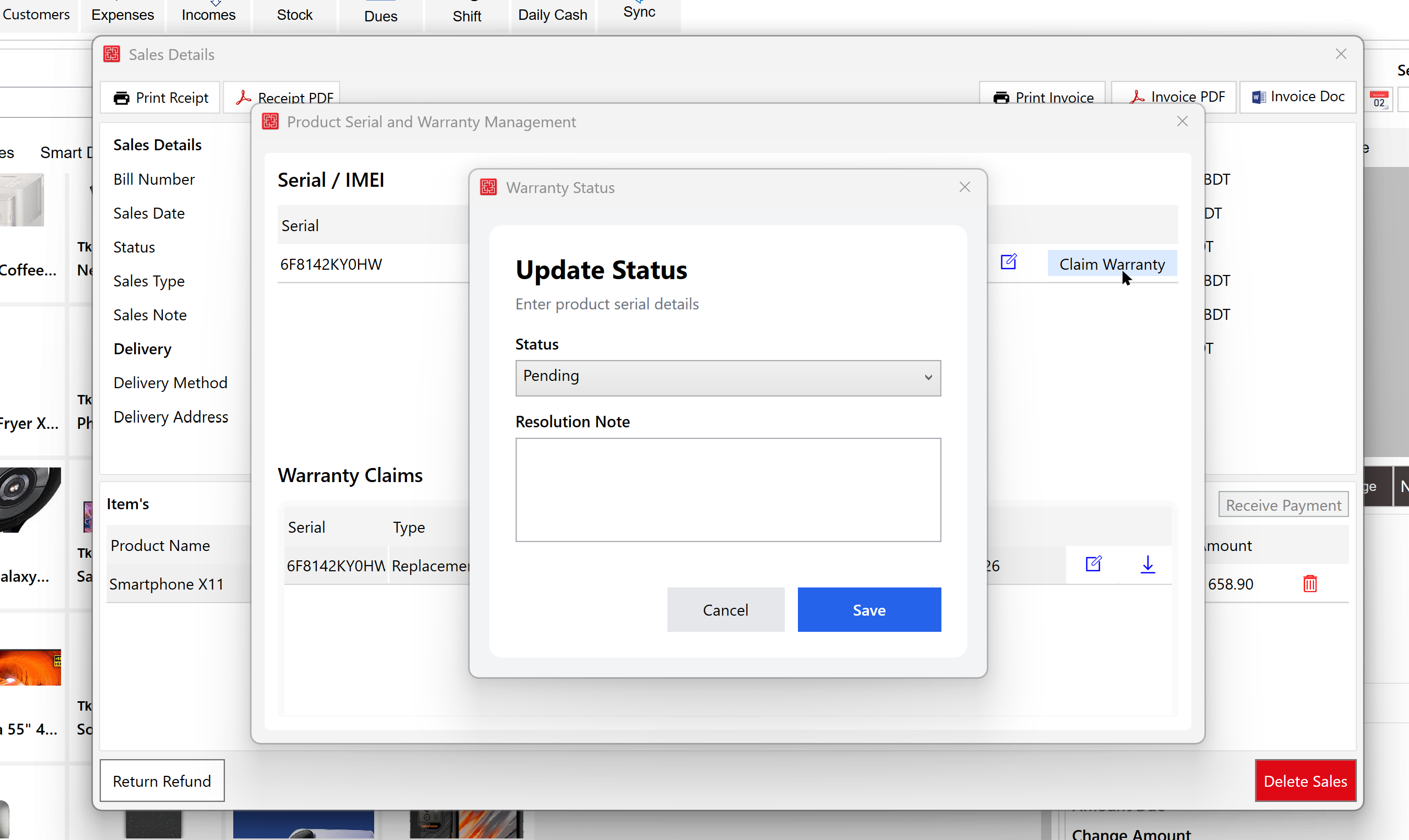Click Print Rceipt button
1409x840 pixels.
pos(160,98)
